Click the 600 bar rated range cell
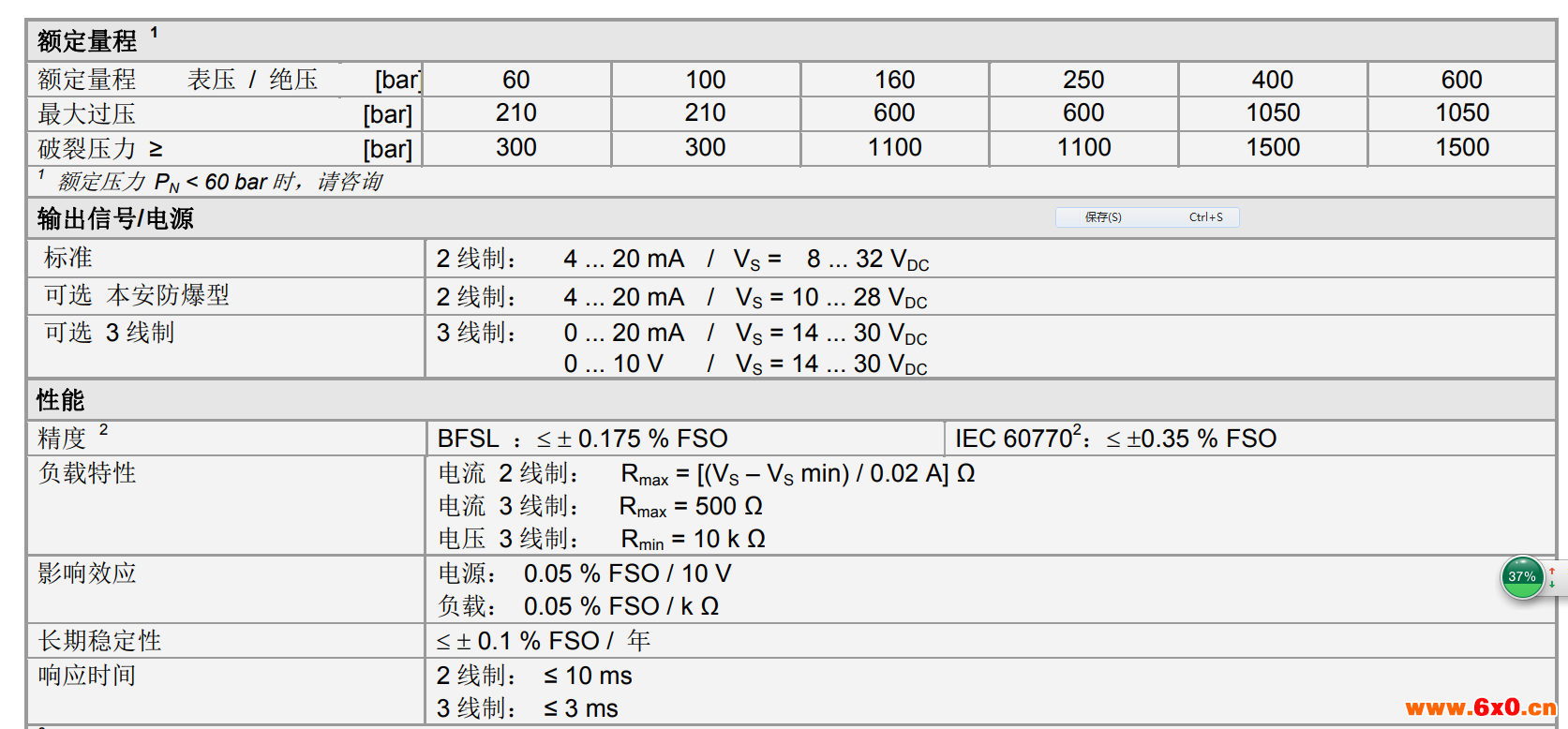 [x=1462, y=80]
